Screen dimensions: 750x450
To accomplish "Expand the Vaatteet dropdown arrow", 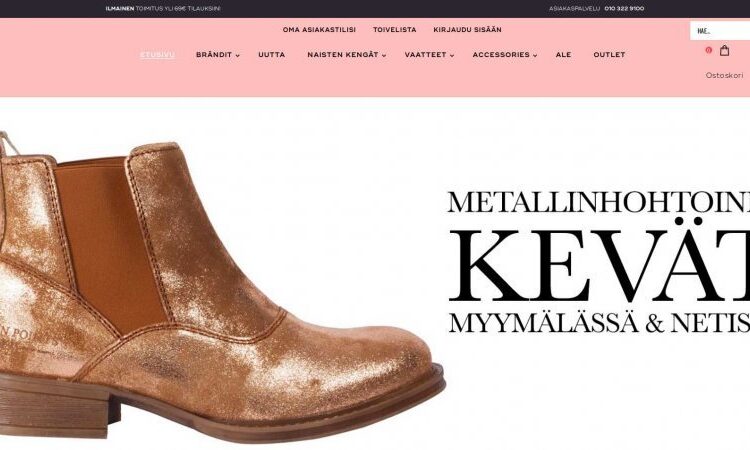I will 452,55.
